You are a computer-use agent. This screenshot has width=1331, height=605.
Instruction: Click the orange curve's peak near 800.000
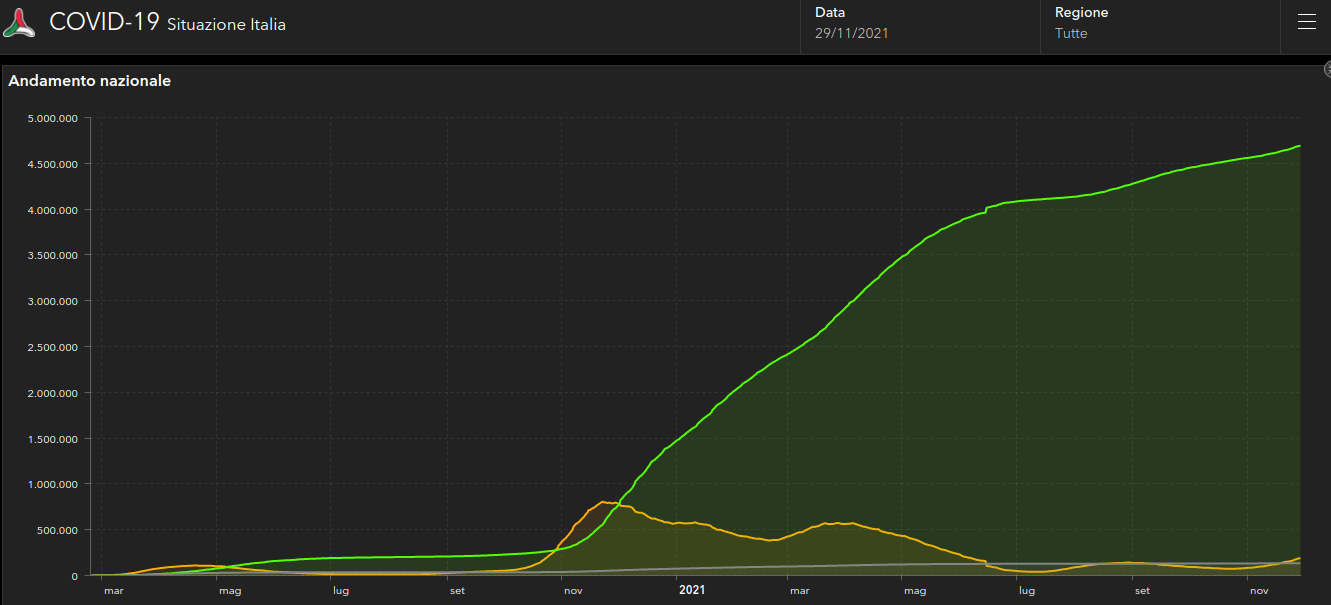pyautogui.click(x=604, y=502)
